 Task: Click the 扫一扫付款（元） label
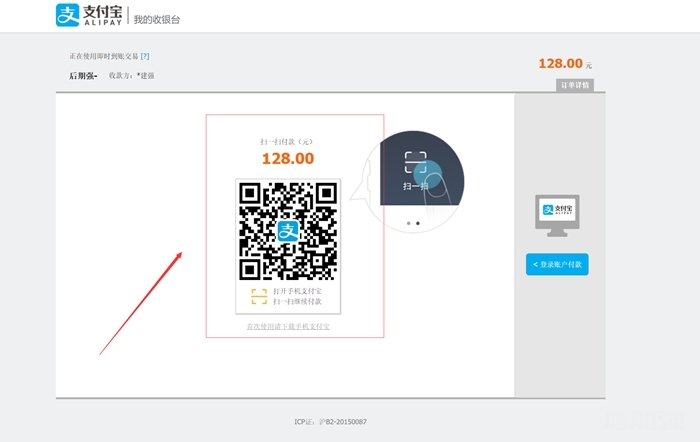pyautogui.click(x=288, y=142)
